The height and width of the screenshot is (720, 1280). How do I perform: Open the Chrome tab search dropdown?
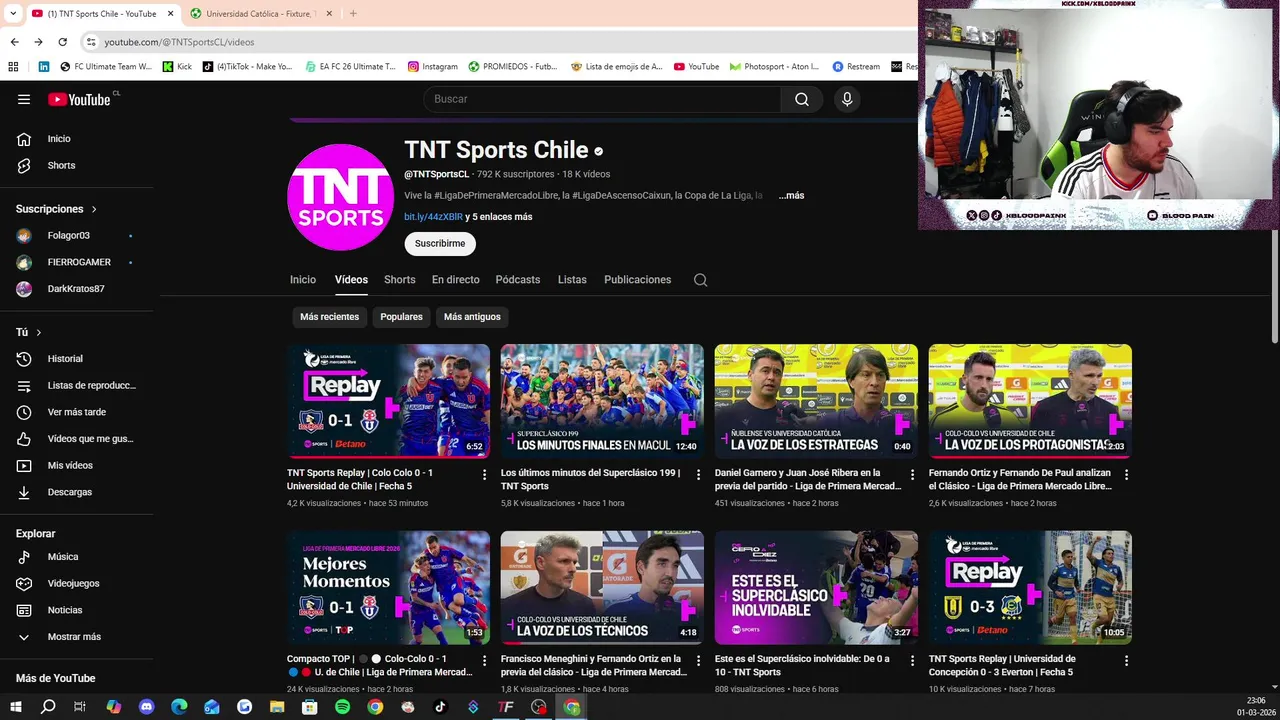(13, 13)
